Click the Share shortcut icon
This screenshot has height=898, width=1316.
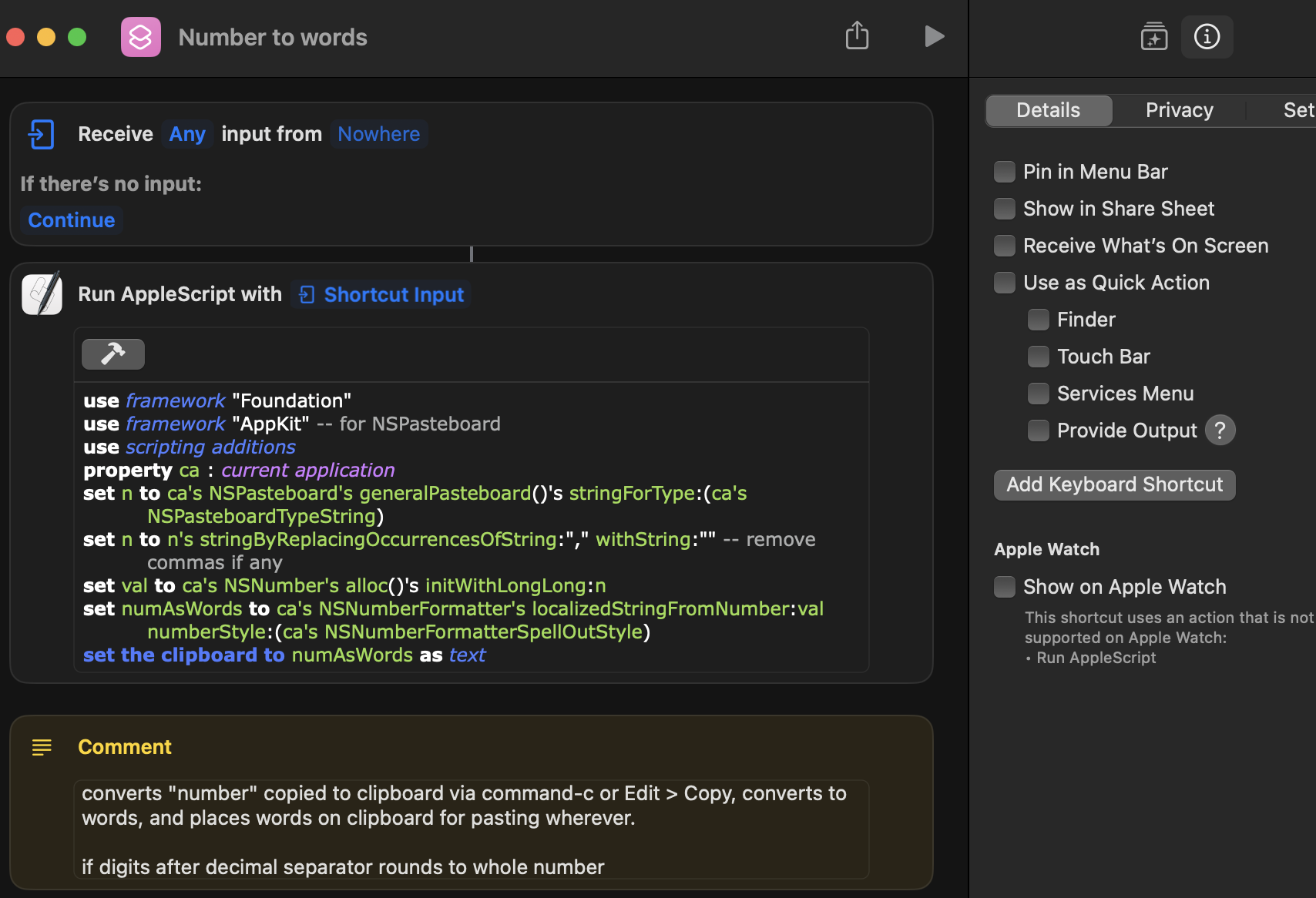[x=857, y=36]
